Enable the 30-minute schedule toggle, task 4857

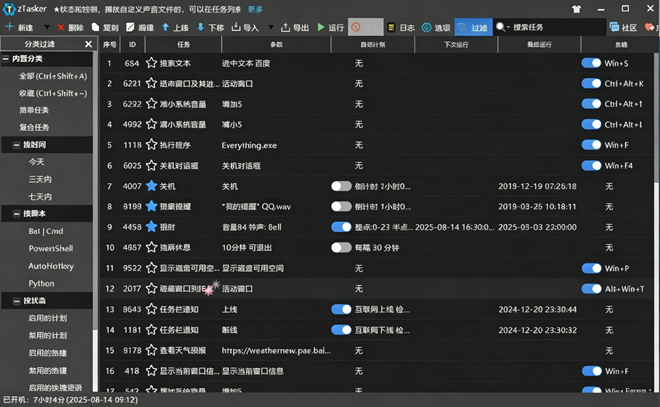[x=341, y=247]
